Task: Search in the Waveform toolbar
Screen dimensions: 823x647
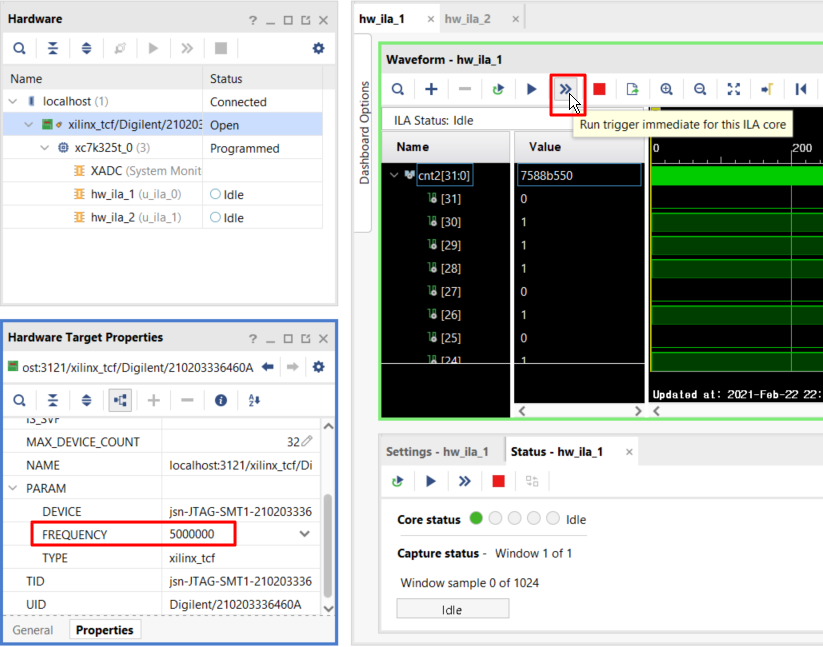Action: [x=398, y=89]
